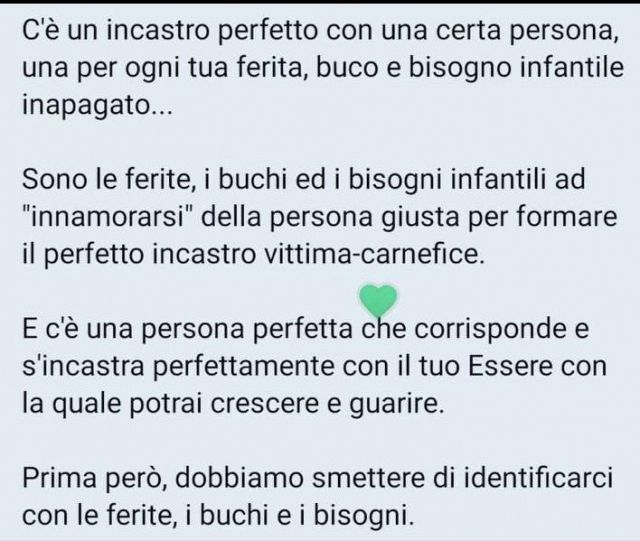Image resolution: width=640 pixels, height=541 pixels.
Task: Tap the line starting "Sono le ferite"
Action: tap(304, 179)
